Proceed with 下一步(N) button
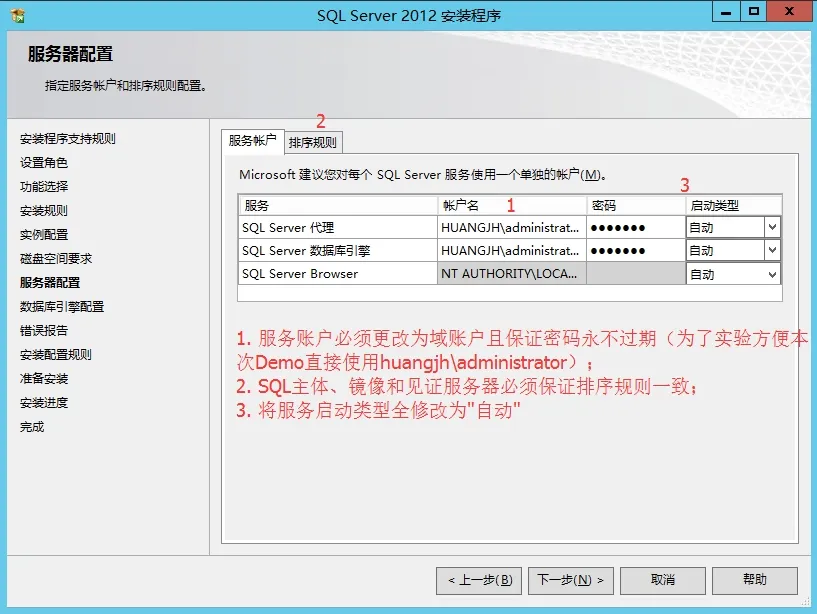Viewport: 817px width, 614px height. coord(571,580)
